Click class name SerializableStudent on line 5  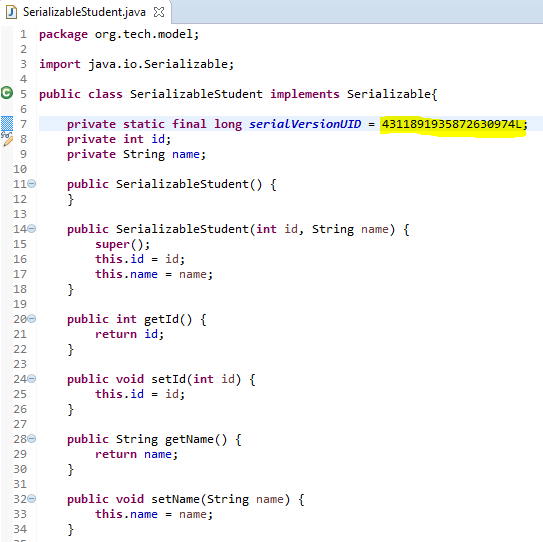pyautogui.click(x=196, y=94)
